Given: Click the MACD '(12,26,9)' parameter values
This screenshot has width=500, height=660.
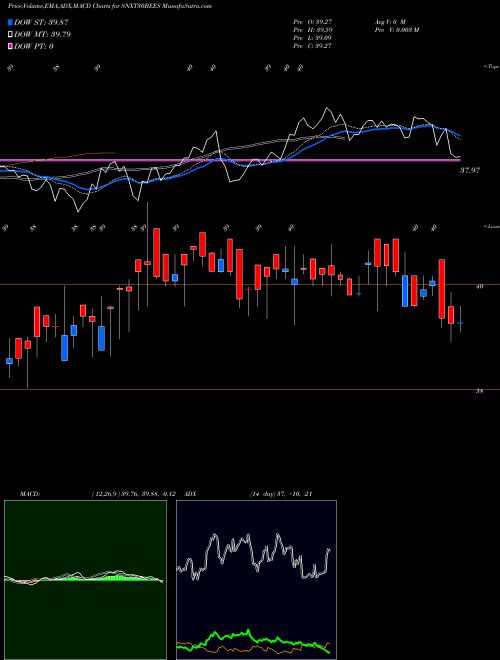Looking at the screenshot, I should click(x=133, y=494).
